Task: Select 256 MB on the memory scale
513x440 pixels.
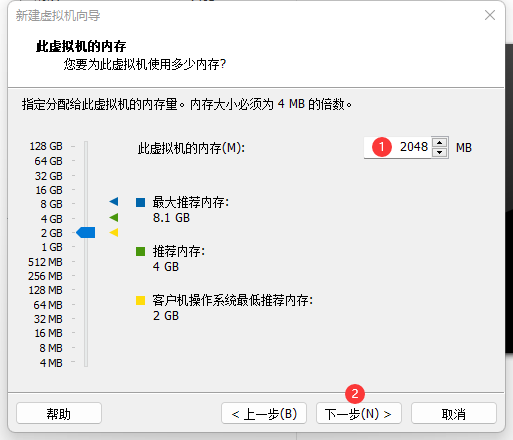Action: coord(45,276)
